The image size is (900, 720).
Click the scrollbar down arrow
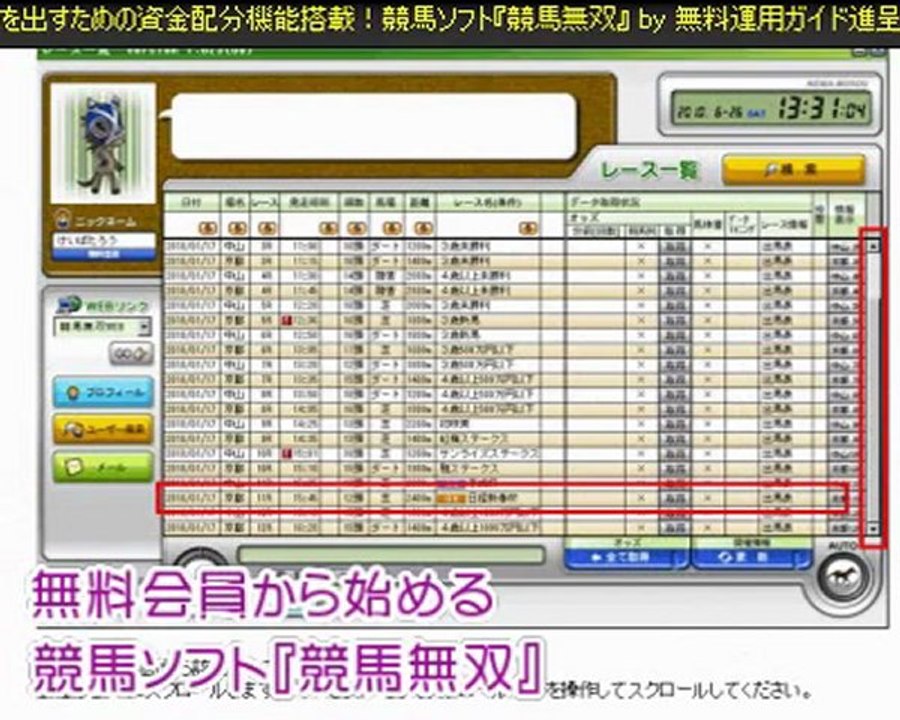[873, 528]
